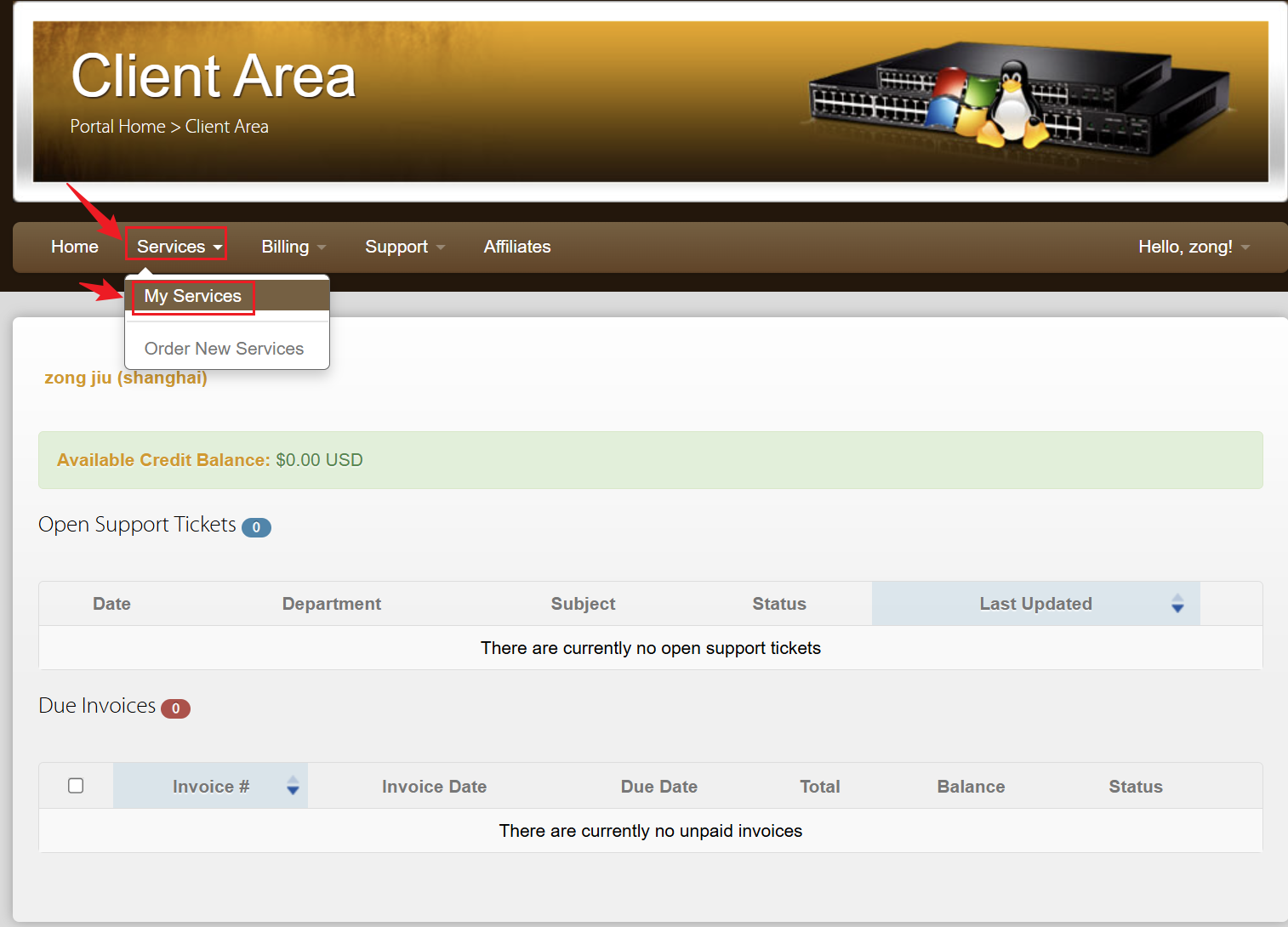Viewport: 1288px width, 927px height.
Task: Sort invoices by Due Date column
Action: (658, 787)
